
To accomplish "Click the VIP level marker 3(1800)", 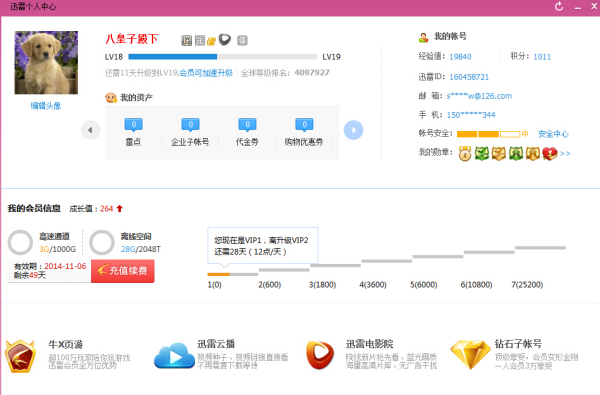I will (x=322, y=285).
